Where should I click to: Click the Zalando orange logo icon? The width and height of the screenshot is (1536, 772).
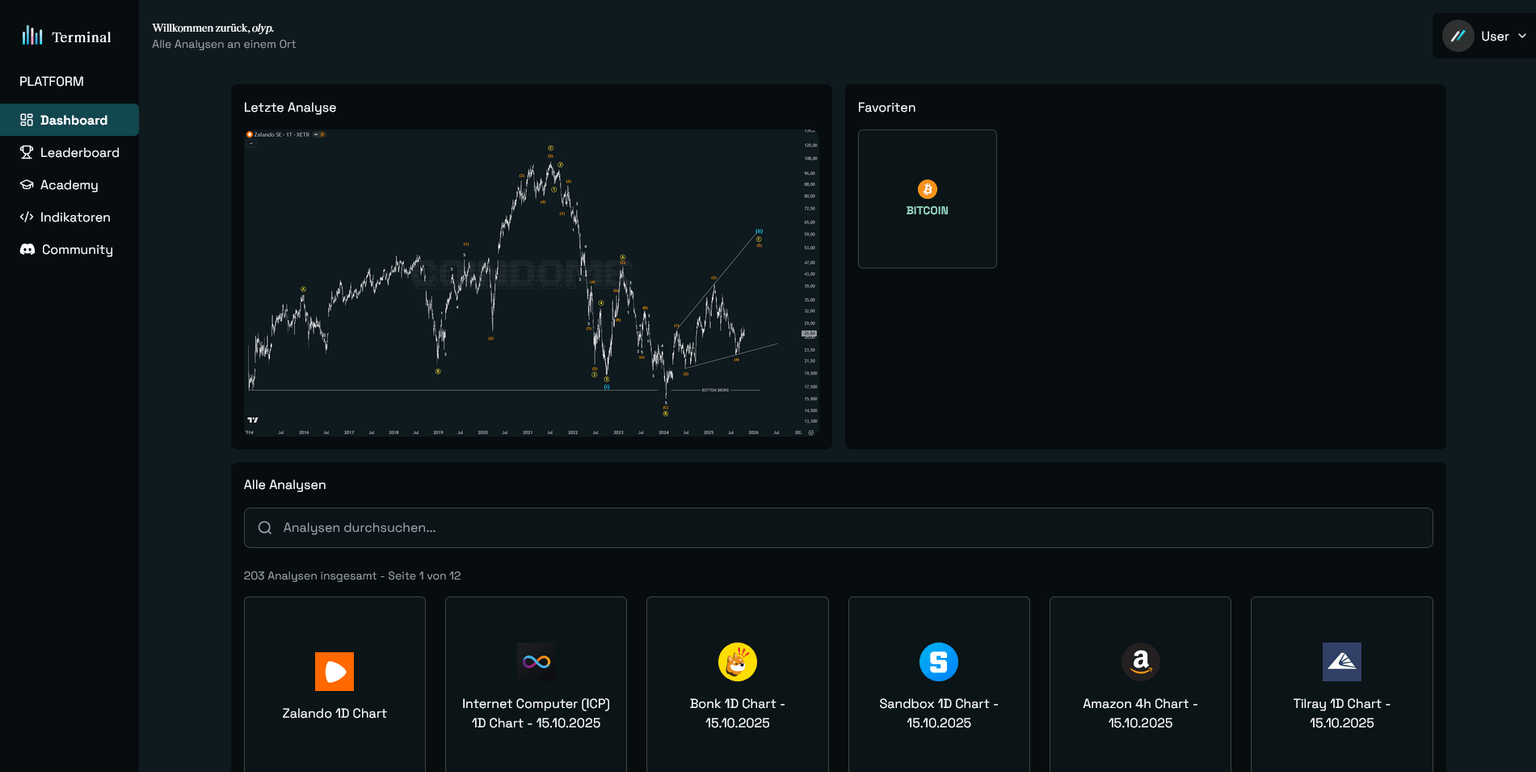click(334, 672)
